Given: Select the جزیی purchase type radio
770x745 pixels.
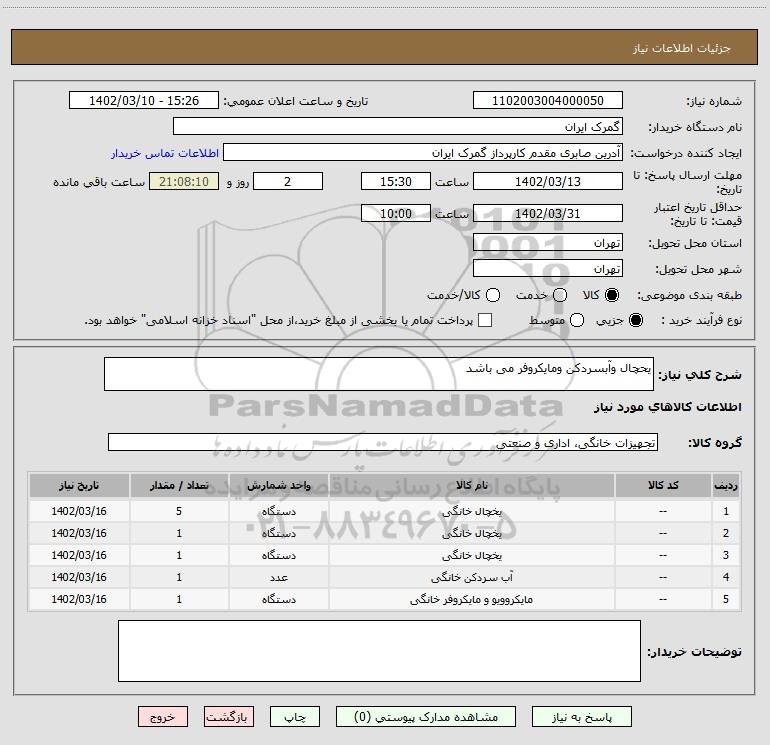Looking at the screenshot, I should (x=635, y=320).
